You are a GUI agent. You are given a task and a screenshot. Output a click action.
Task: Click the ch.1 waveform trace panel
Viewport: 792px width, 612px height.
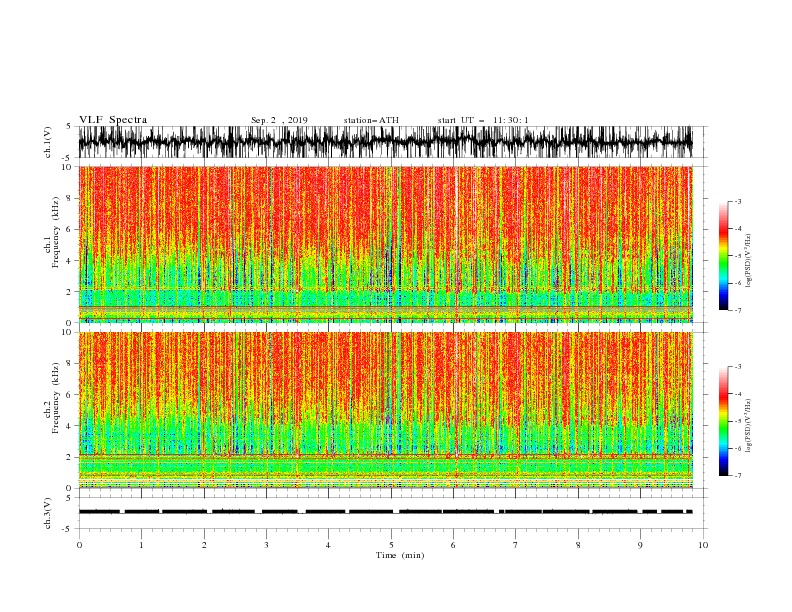[385, 142]
